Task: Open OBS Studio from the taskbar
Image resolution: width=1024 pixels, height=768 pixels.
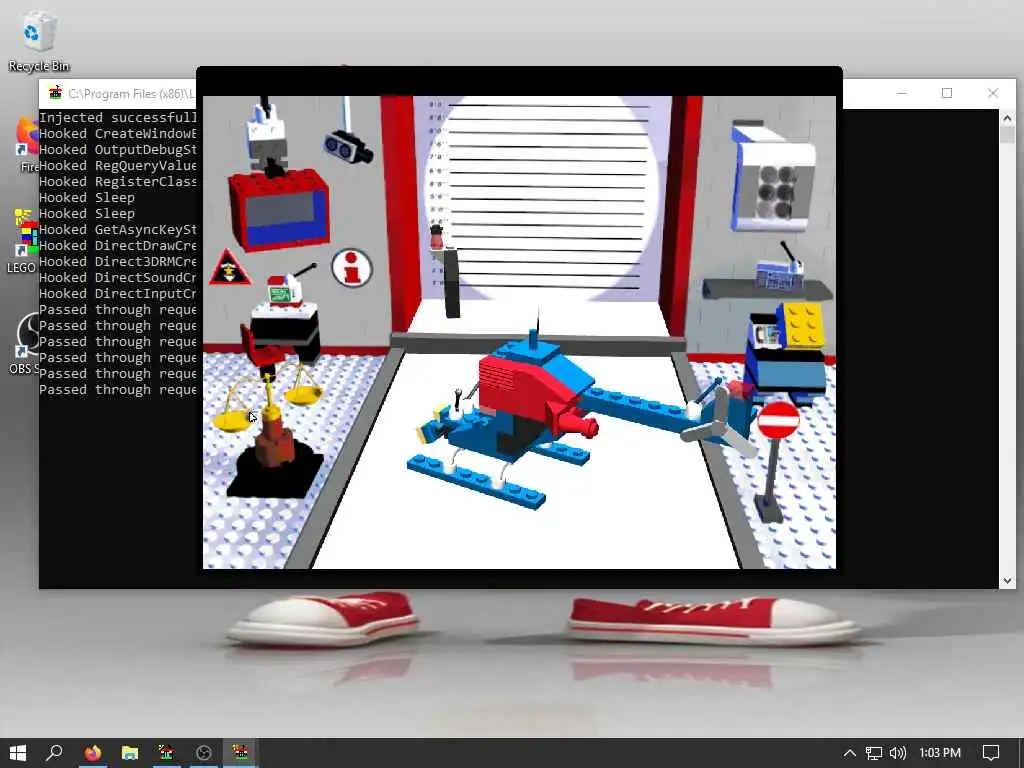Action: coord(203,753)
